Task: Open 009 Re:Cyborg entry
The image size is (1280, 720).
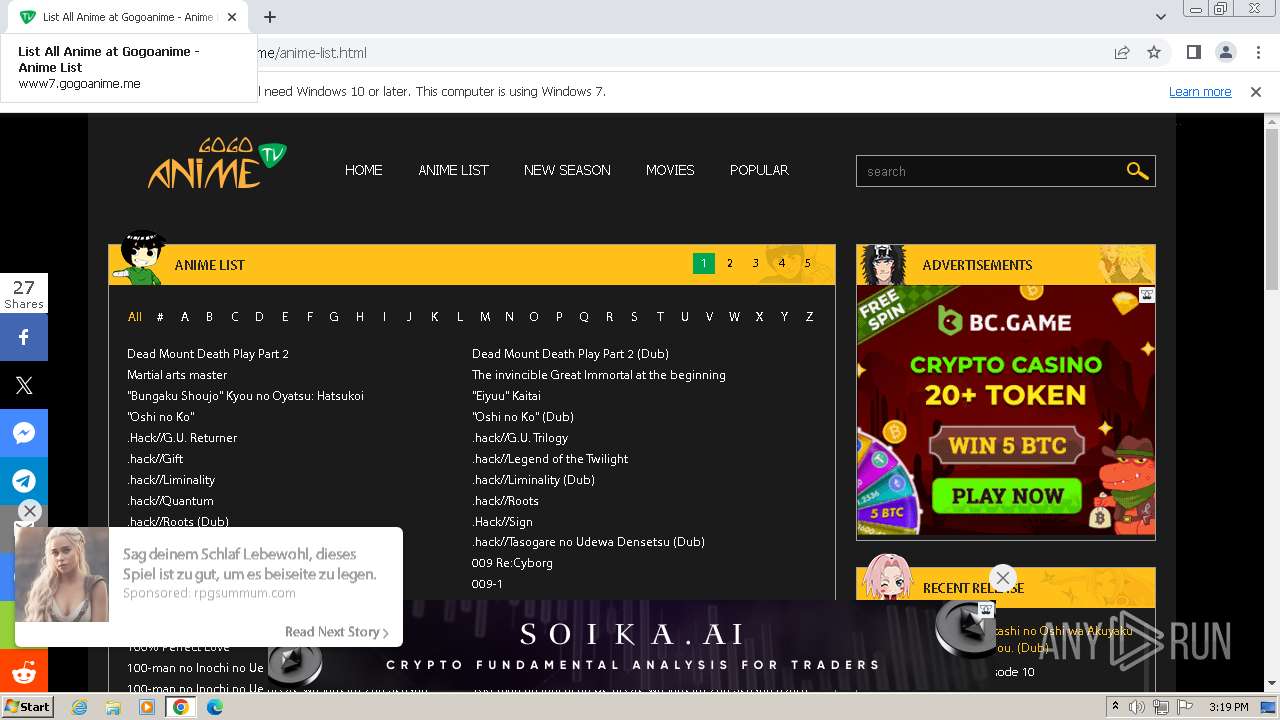Action: point(512,563)
